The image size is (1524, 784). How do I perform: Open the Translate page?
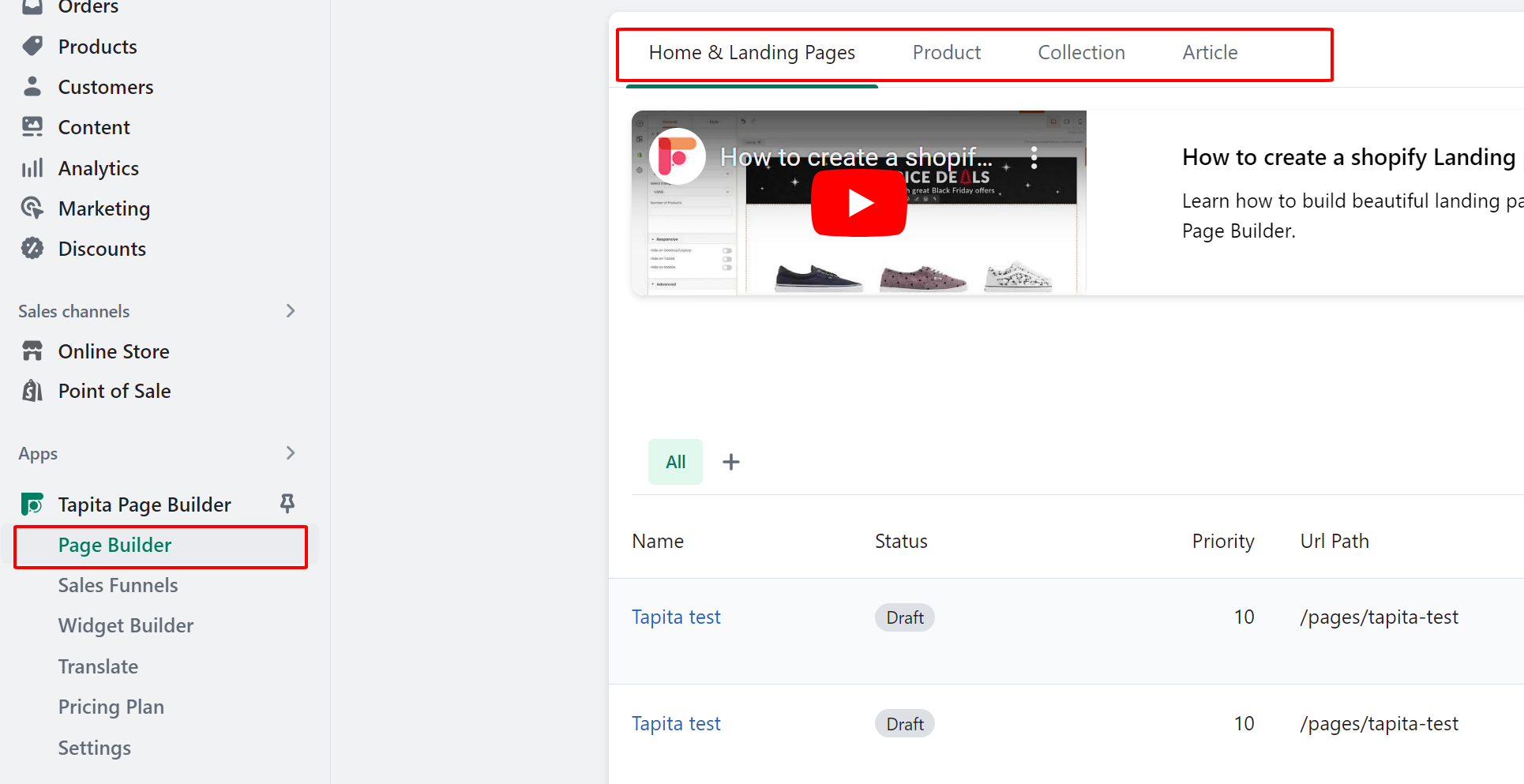click(98, 667)
